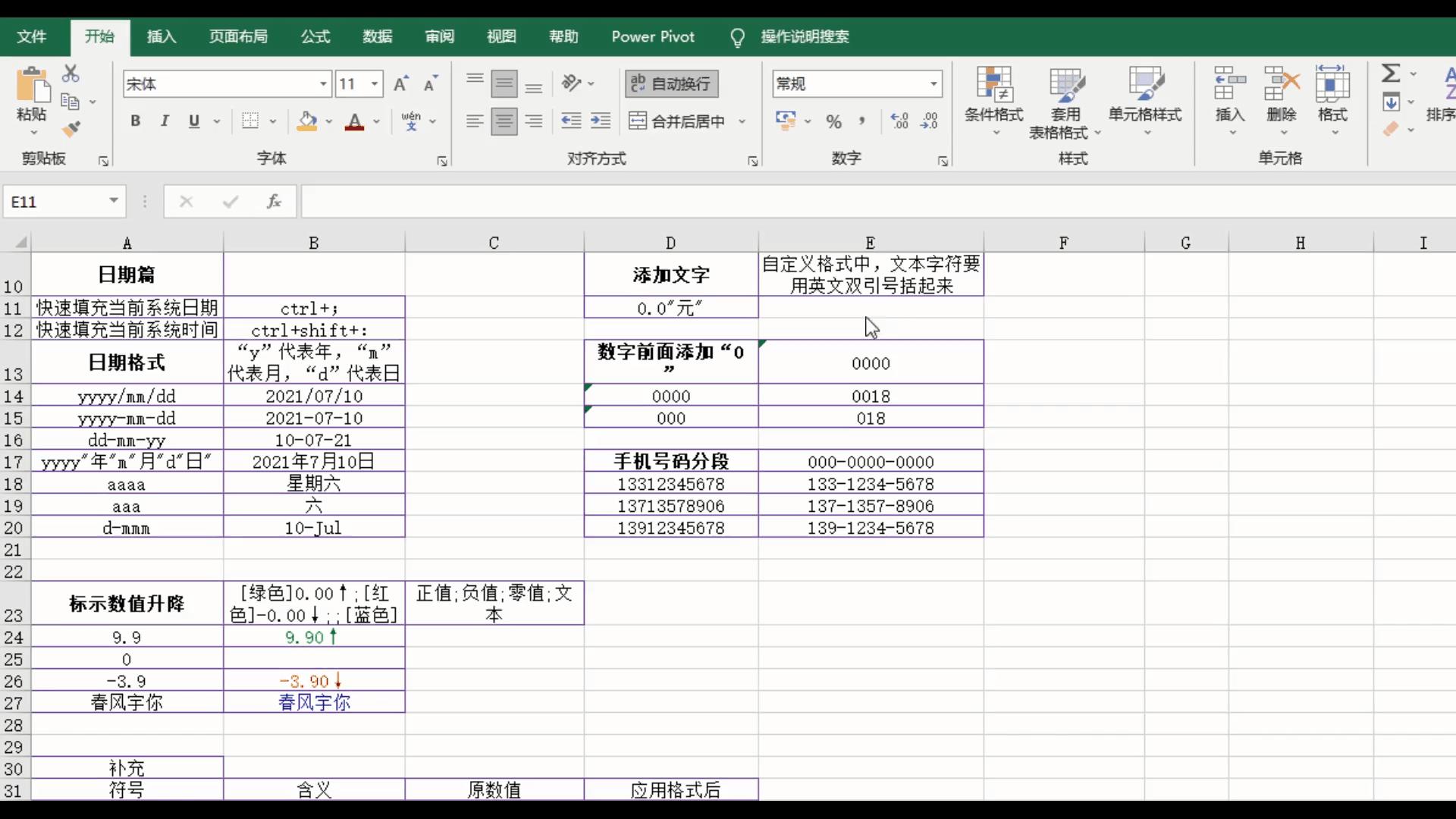The height and width of the screenshot is (819, 1456).
Task: Activate the Format Painter (格式刷) brush
Action: pos(71,129)
